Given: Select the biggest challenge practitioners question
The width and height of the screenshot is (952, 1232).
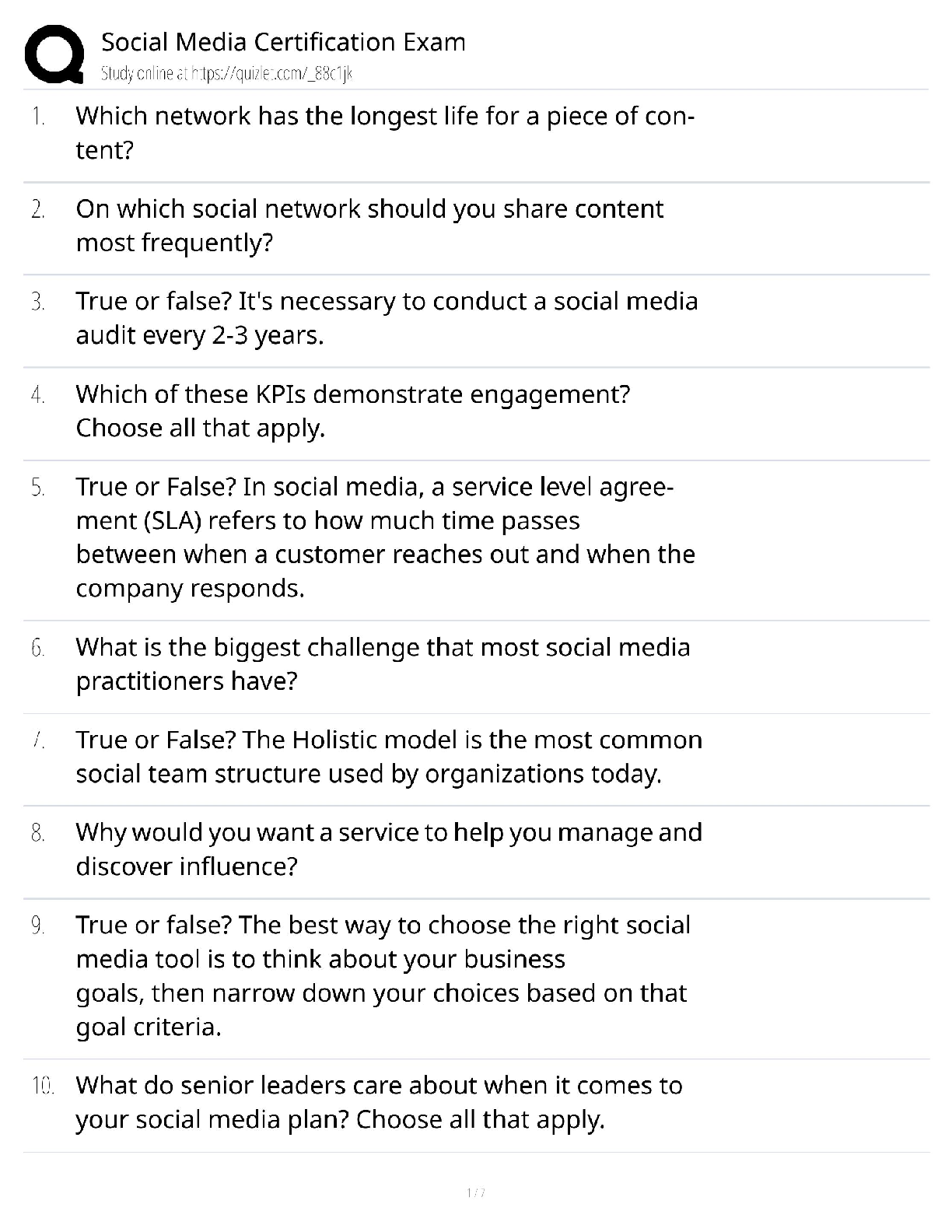Looking at the screenshot, I should click(383, 664).
